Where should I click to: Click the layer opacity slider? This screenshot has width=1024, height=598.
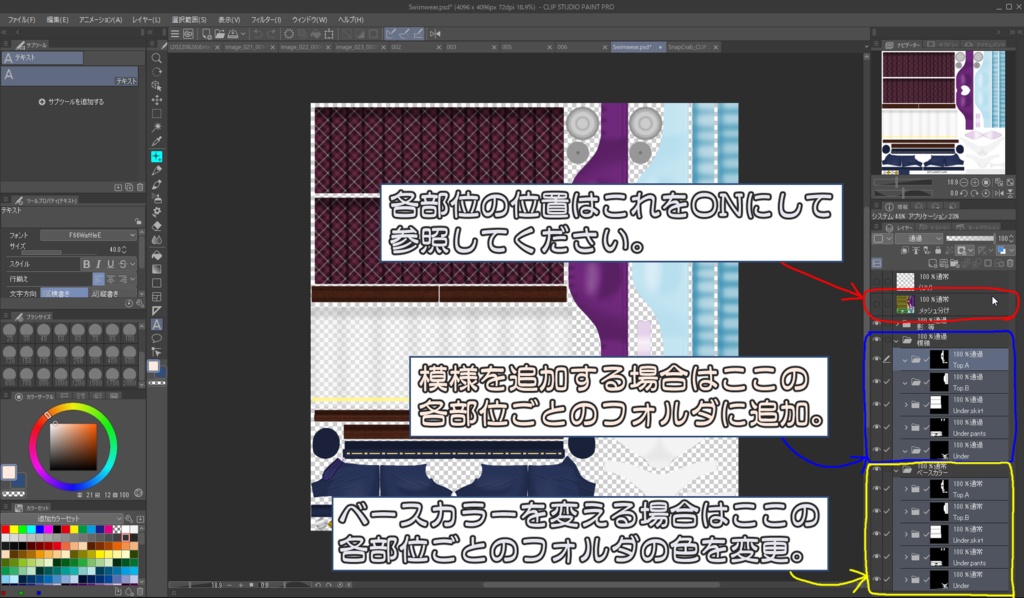pos(970,238)
